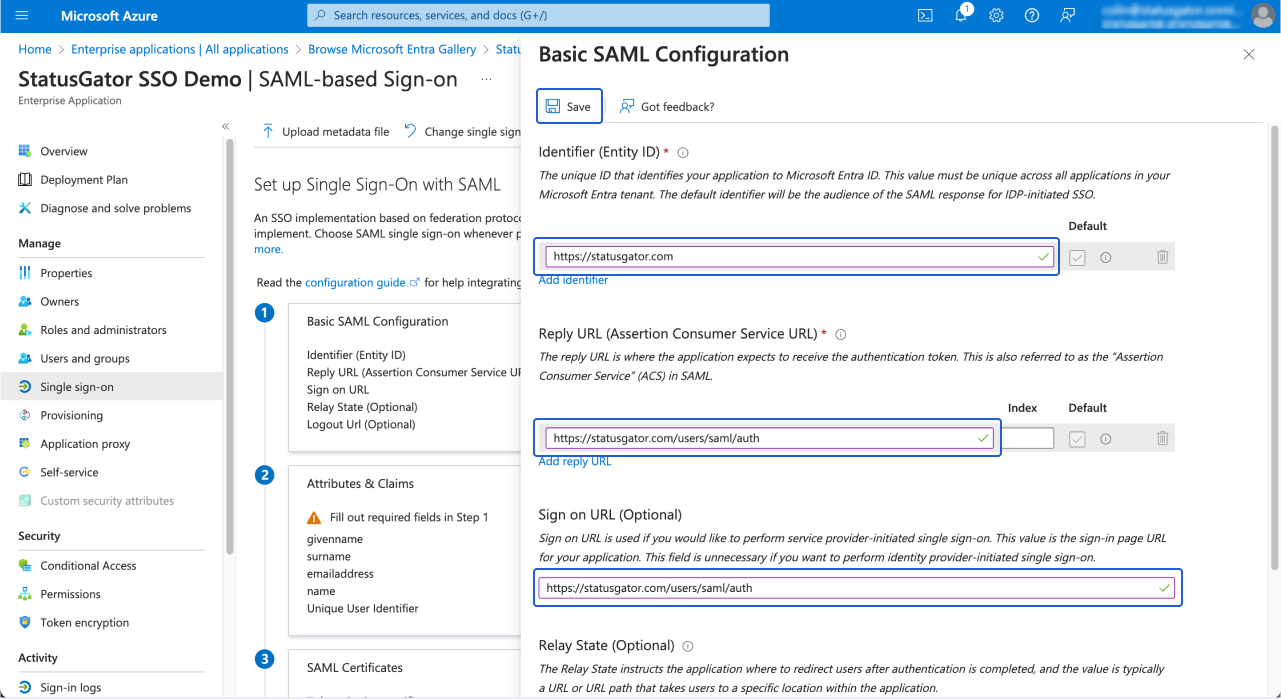Show info tooltip for Reply URL heading

(x=841, y=335)
